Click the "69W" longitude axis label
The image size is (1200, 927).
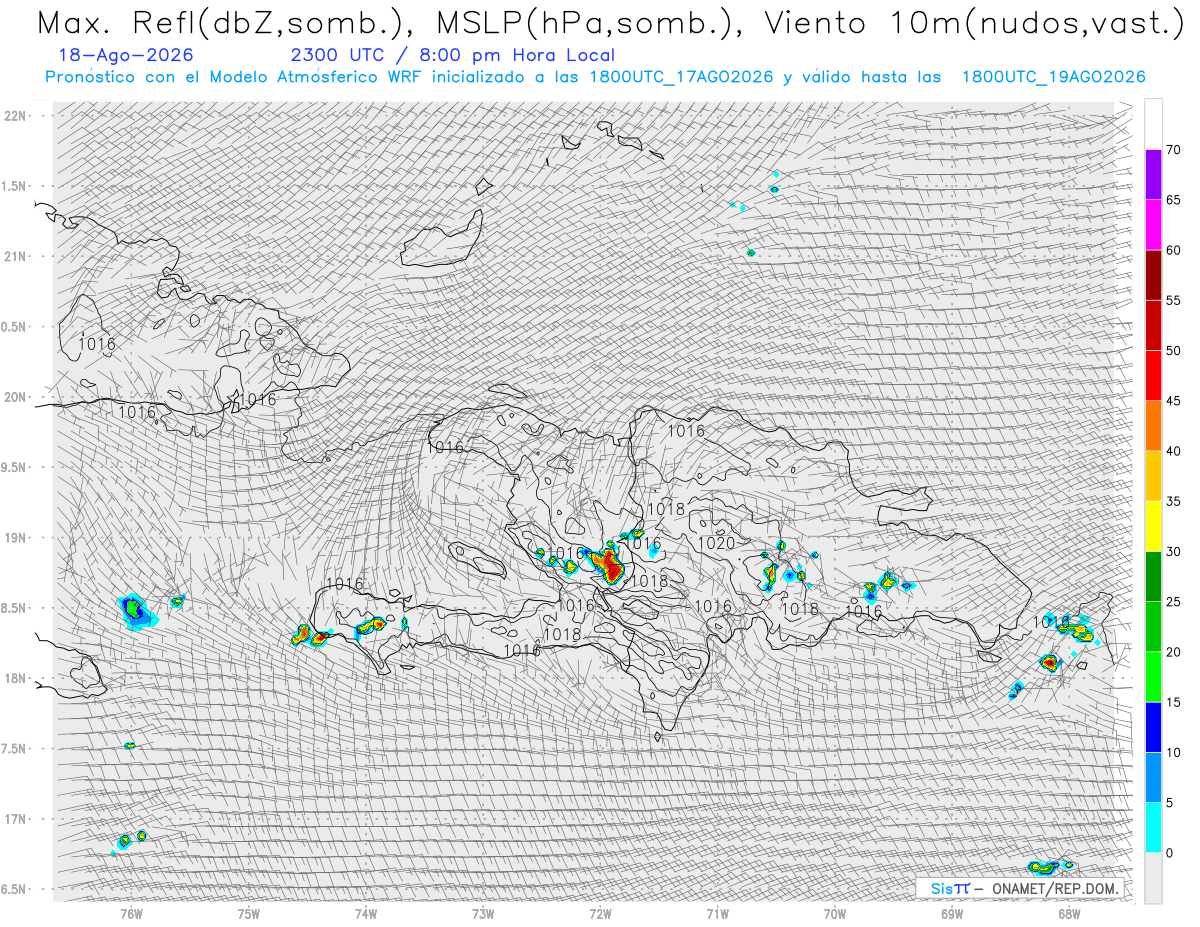952,913
